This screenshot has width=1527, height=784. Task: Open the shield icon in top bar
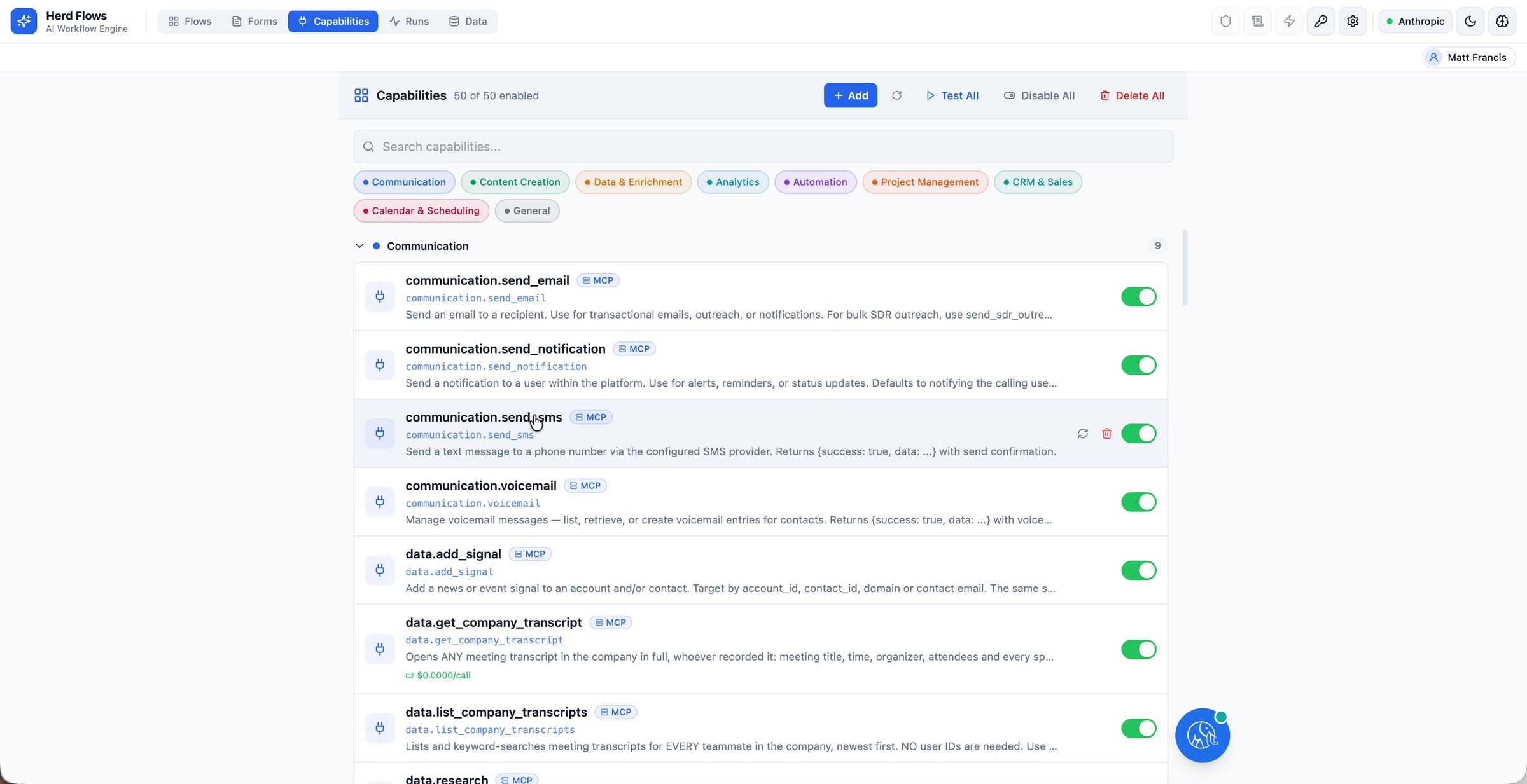pos(1225,21)
